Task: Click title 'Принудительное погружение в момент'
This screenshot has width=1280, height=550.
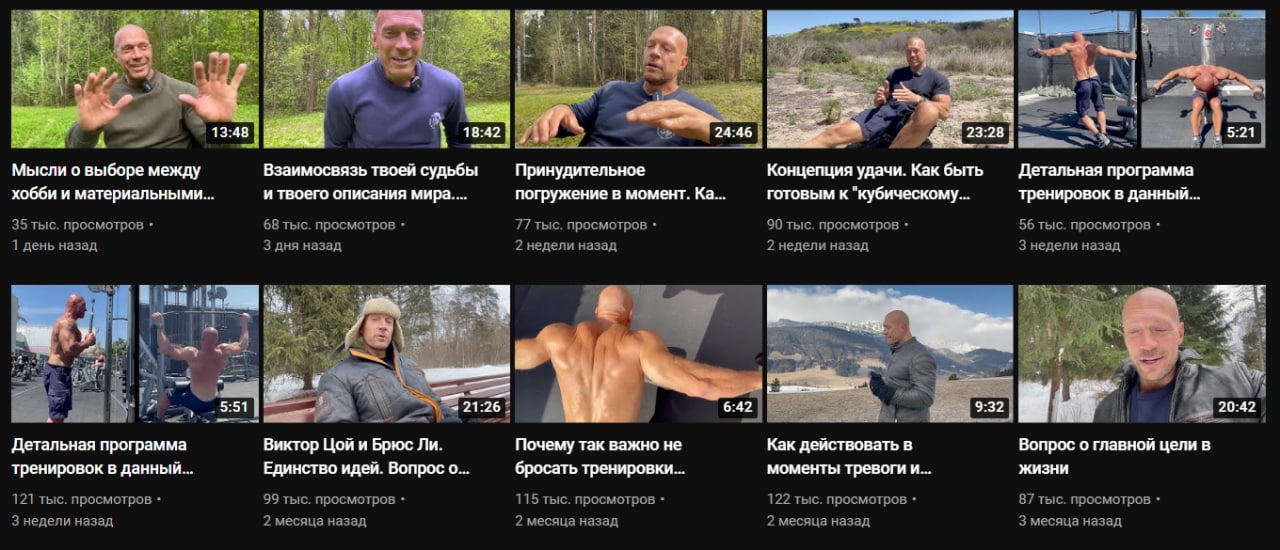Action: click(x=620, y=182)
